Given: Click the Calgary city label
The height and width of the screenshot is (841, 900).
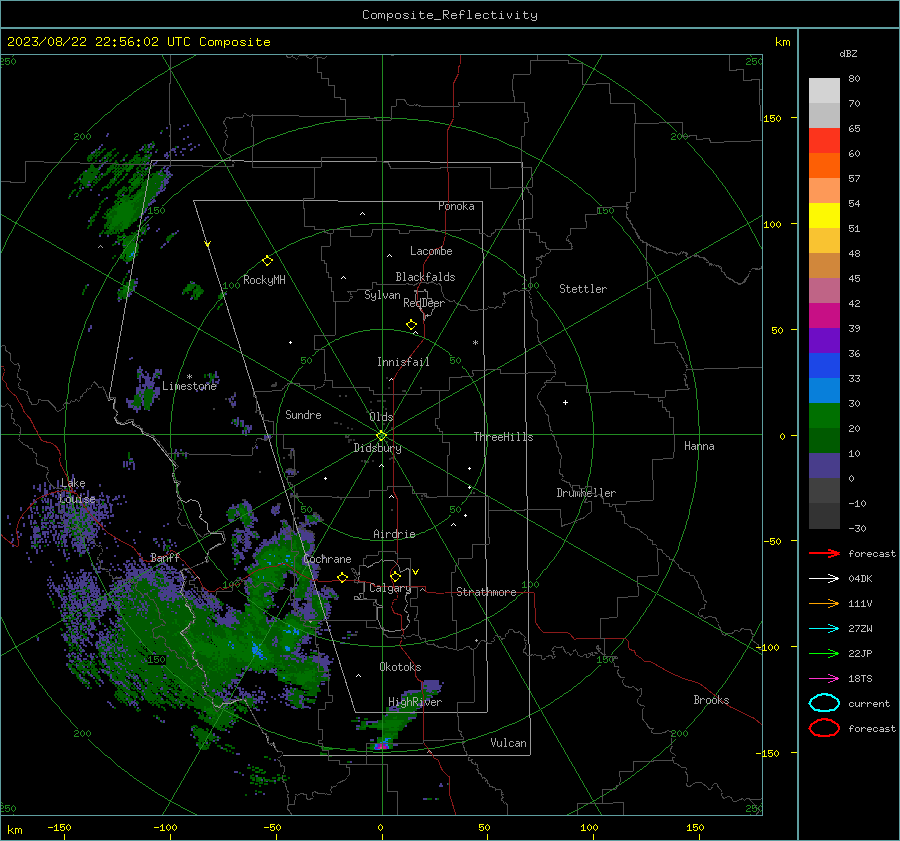Looking at the screenshot, I should tap(390, 588).
